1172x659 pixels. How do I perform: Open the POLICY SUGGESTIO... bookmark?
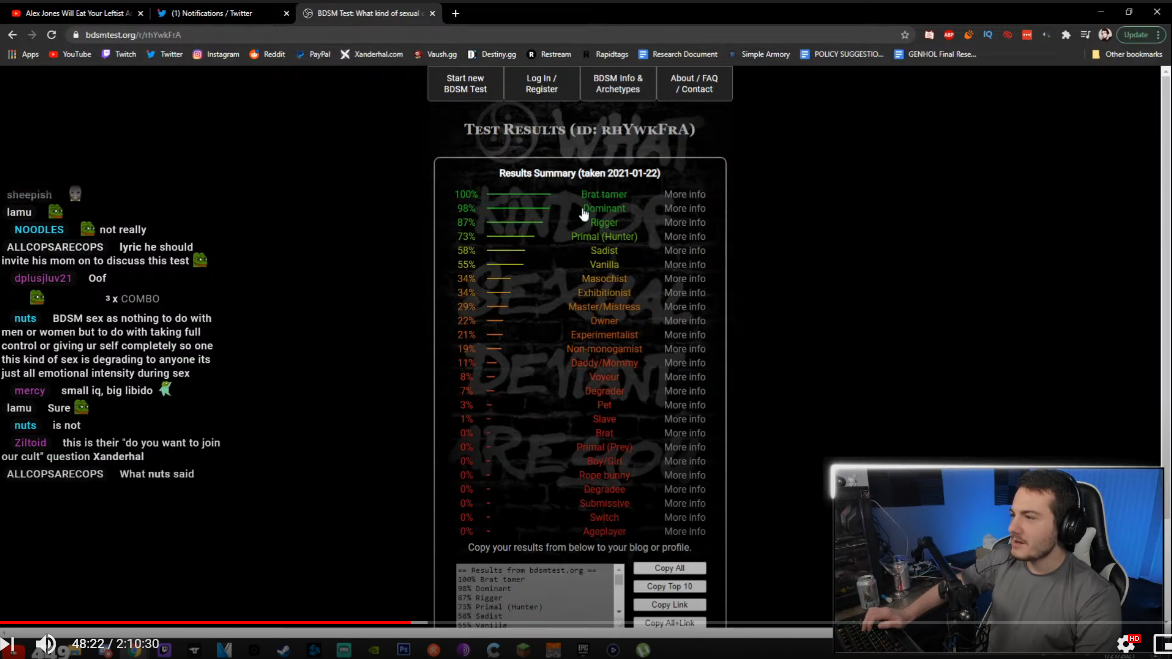(x=842, y=54)
